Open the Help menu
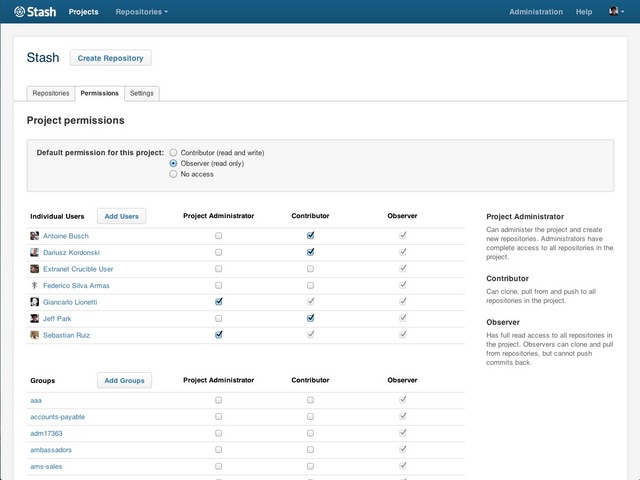 [x=584, y=12]
